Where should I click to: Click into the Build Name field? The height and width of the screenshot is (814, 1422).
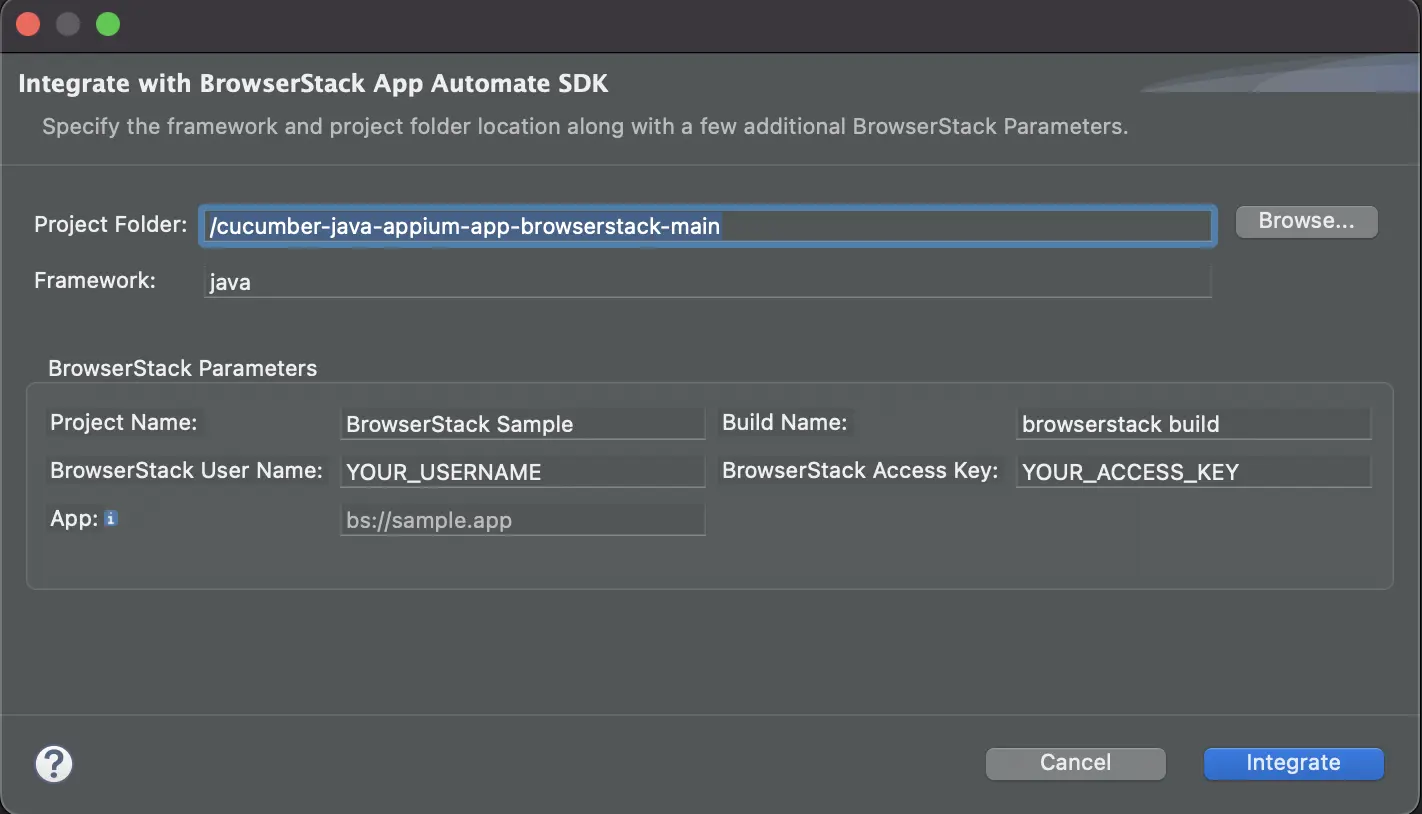point(1192,424)
